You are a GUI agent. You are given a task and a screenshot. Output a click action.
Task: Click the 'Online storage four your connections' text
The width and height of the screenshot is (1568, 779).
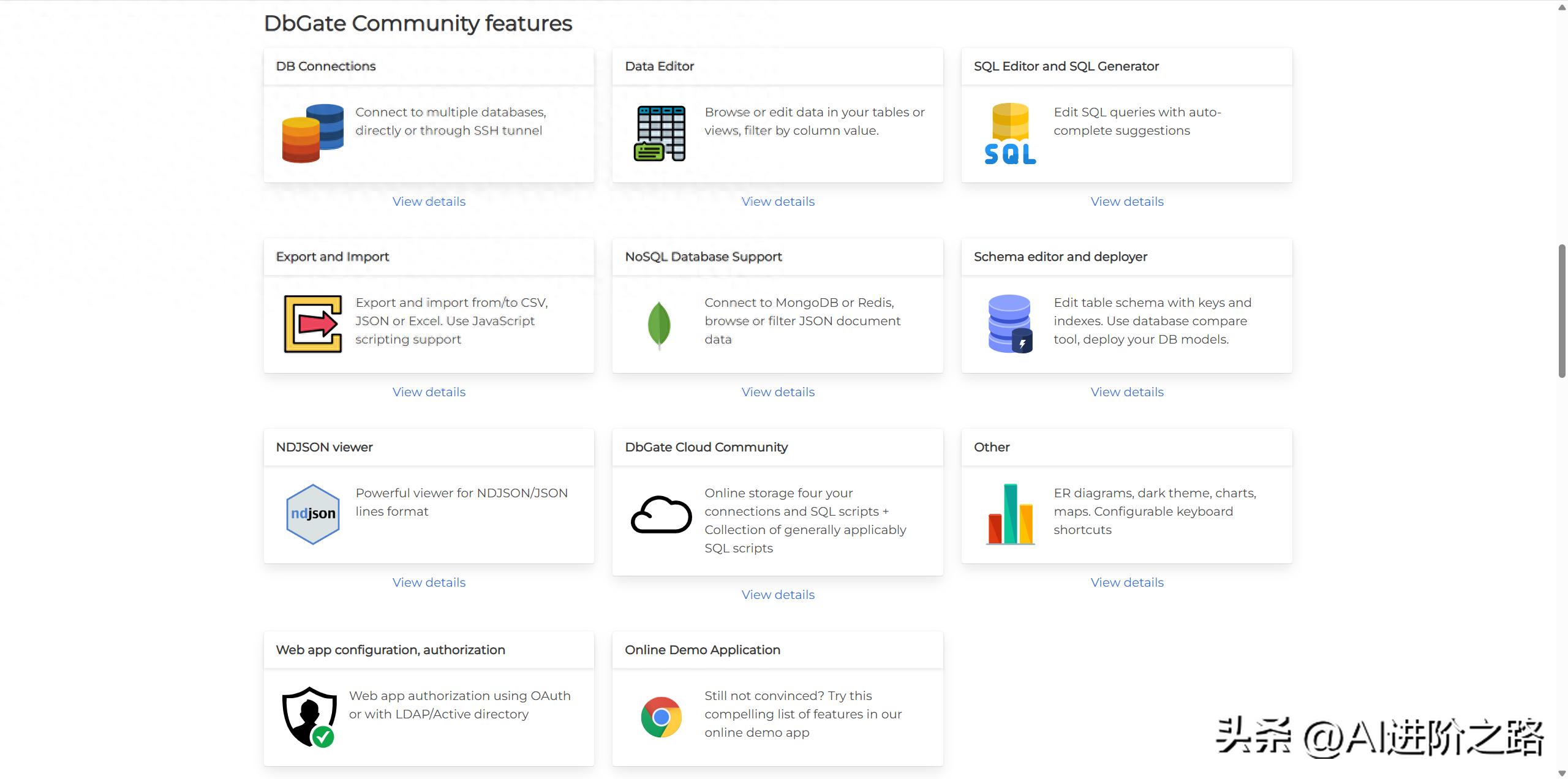pos(805,521)
